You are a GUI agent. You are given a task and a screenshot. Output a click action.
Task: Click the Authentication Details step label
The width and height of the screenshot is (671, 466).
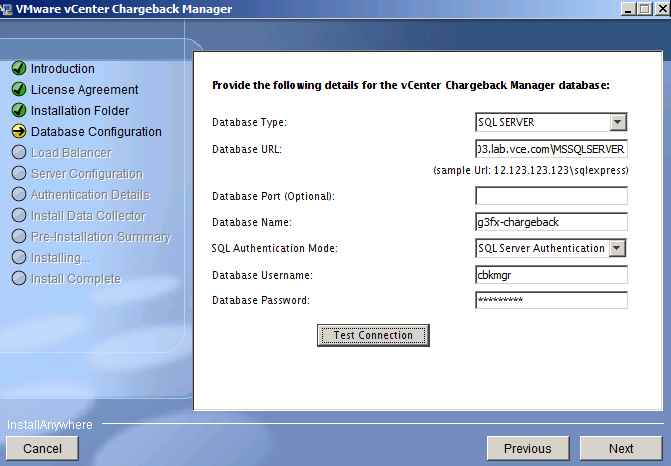pos(90,195)
